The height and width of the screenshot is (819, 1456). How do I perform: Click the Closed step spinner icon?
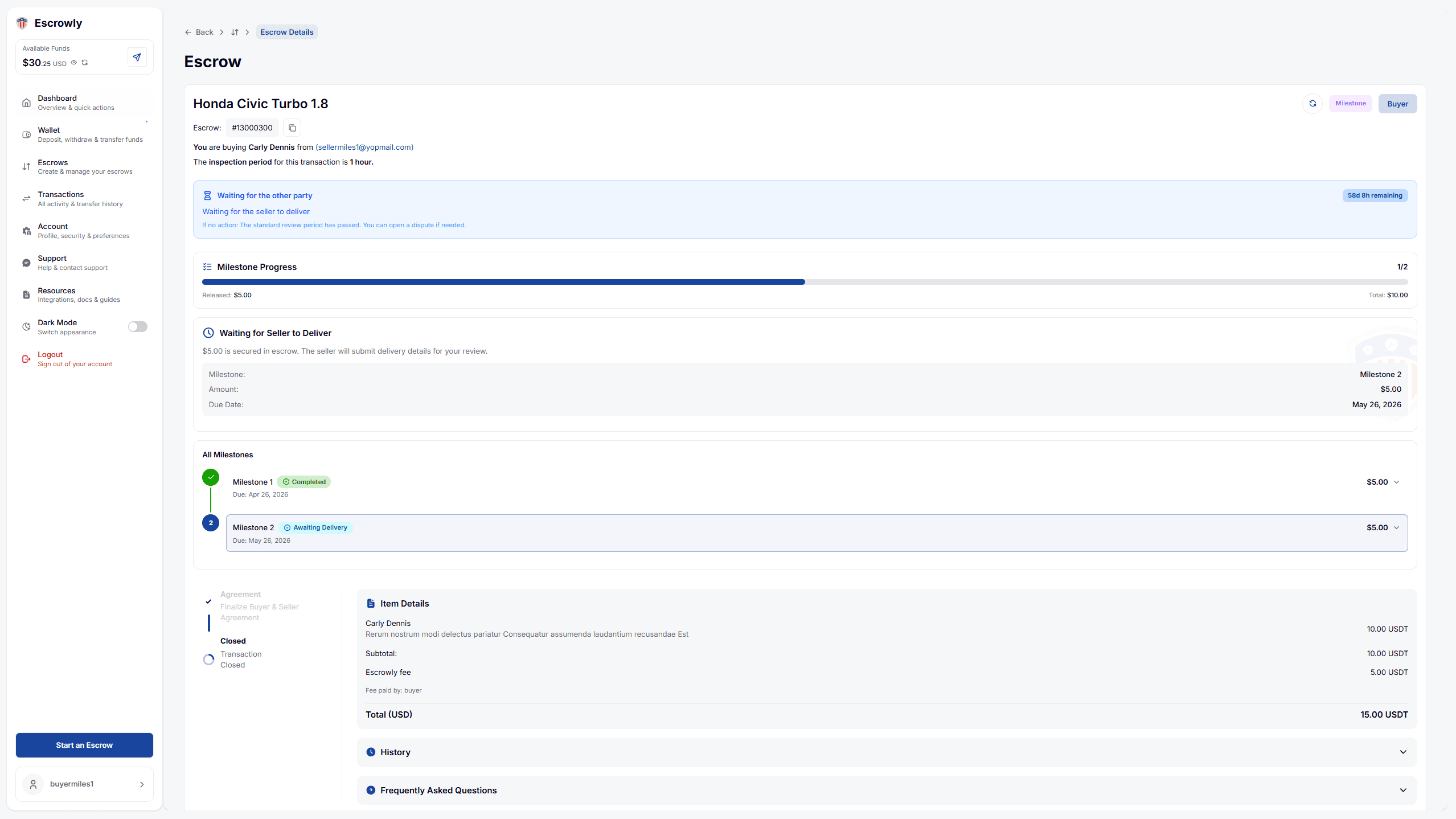click(208, 660)
